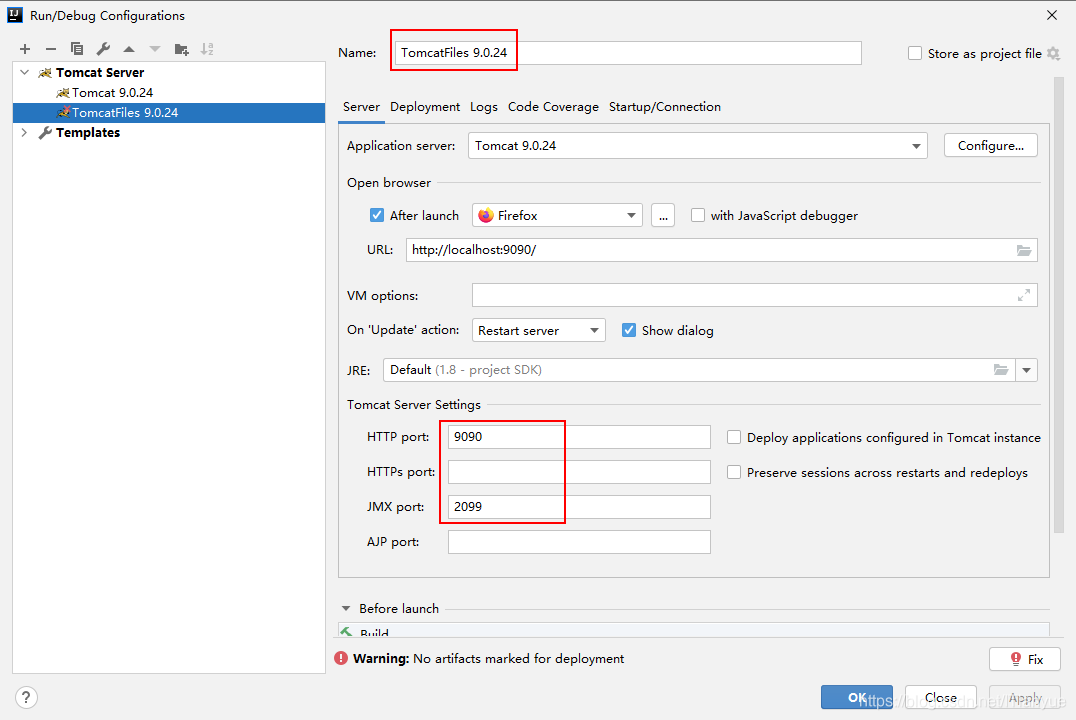Click browser ellipsis button
Viewport: 1076px width, 720px height.
pyautogui.click(x=663, y=216)
